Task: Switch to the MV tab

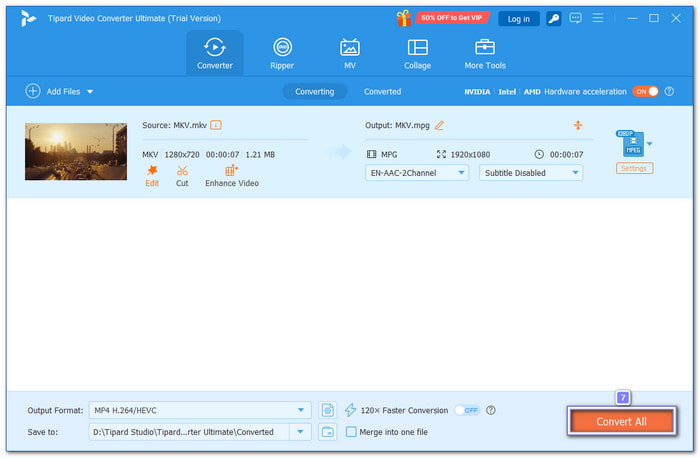Action: pyautogui.click(x=350, y=53)
